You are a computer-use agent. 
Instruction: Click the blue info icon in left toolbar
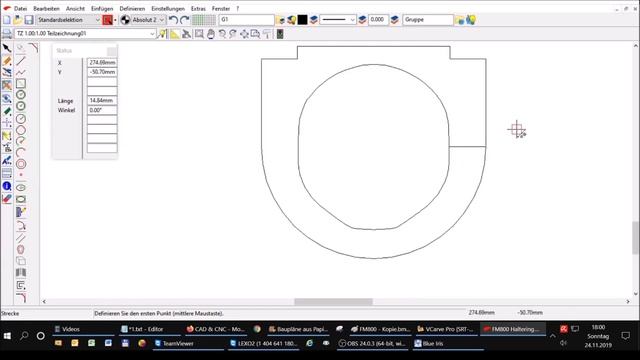(x=7, y=186)
